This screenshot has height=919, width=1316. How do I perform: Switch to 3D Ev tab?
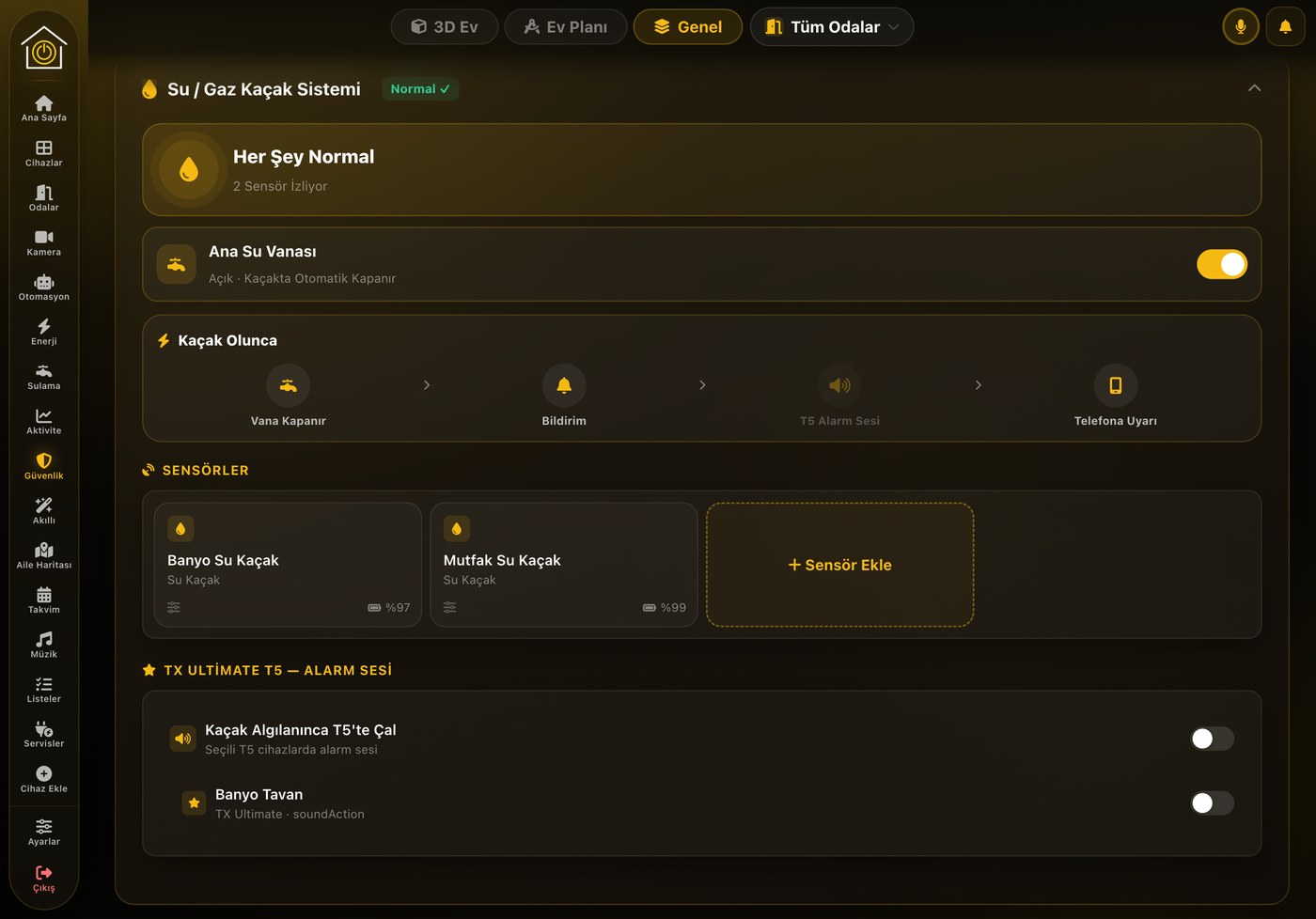pos(445,26)
